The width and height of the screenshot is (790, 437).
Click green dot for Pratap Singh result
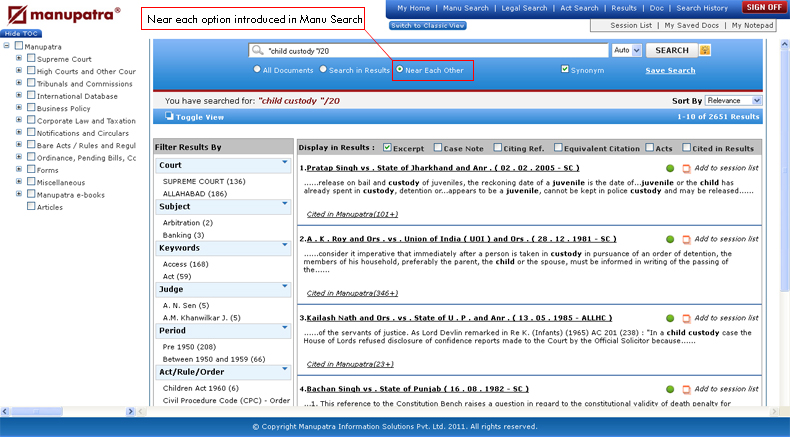coord(670,168)
